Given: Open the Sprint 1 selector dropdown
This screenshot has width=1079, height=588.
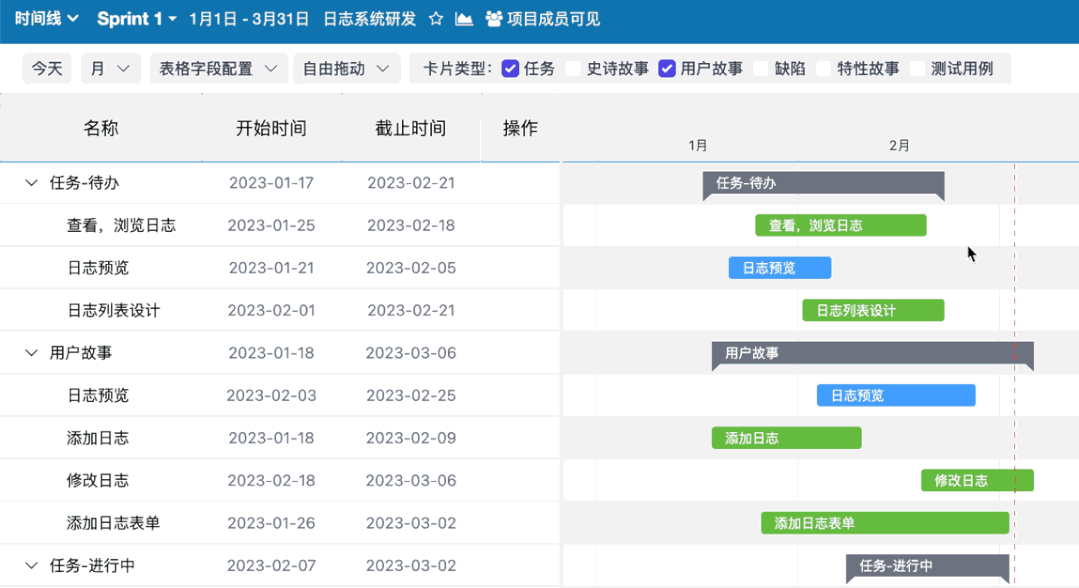Looking at the screenshot, I should coord(136,19).
